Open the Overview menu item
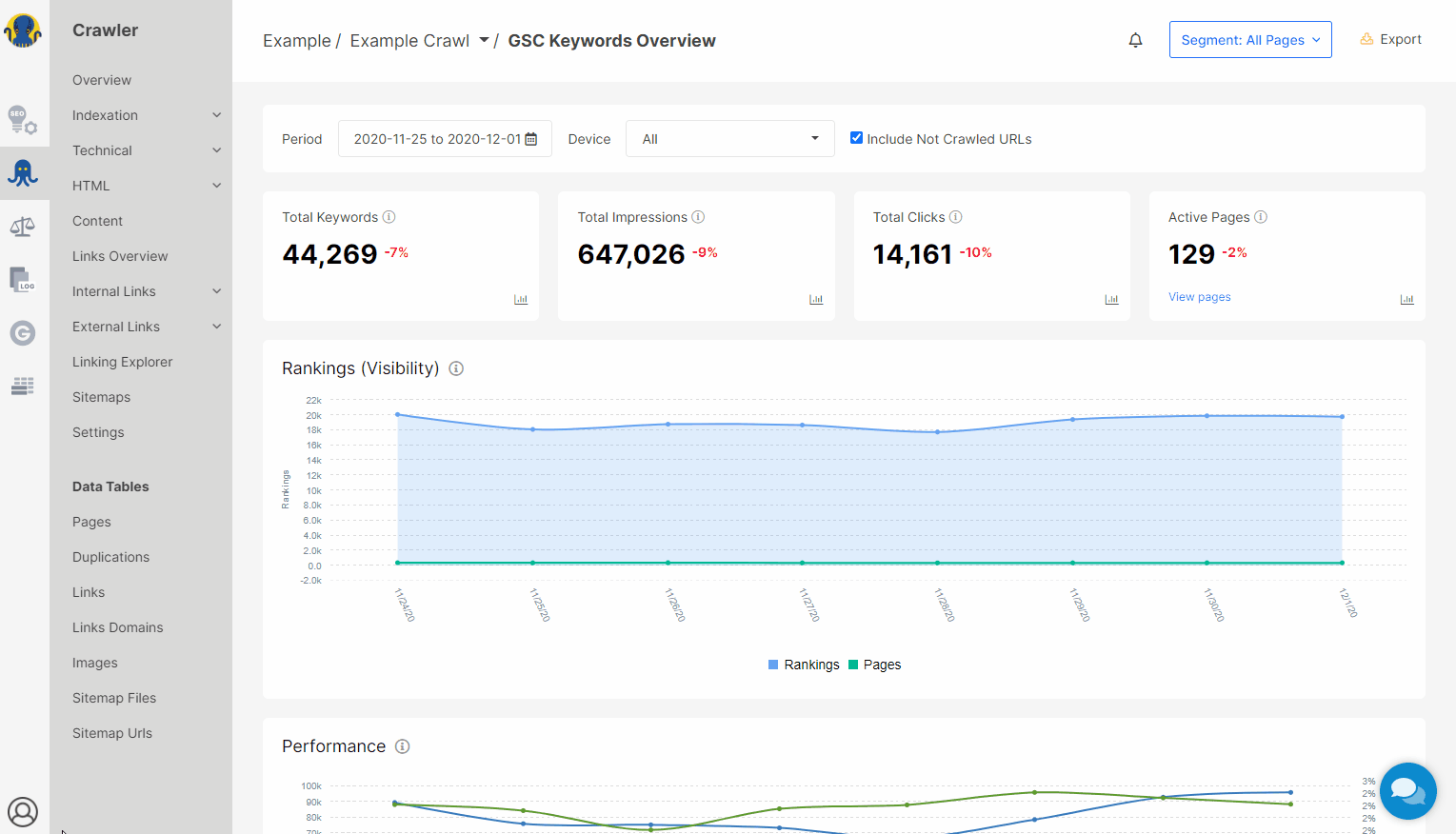The width and height of the screenshot is (1456, 834). [x=102, y=80]
